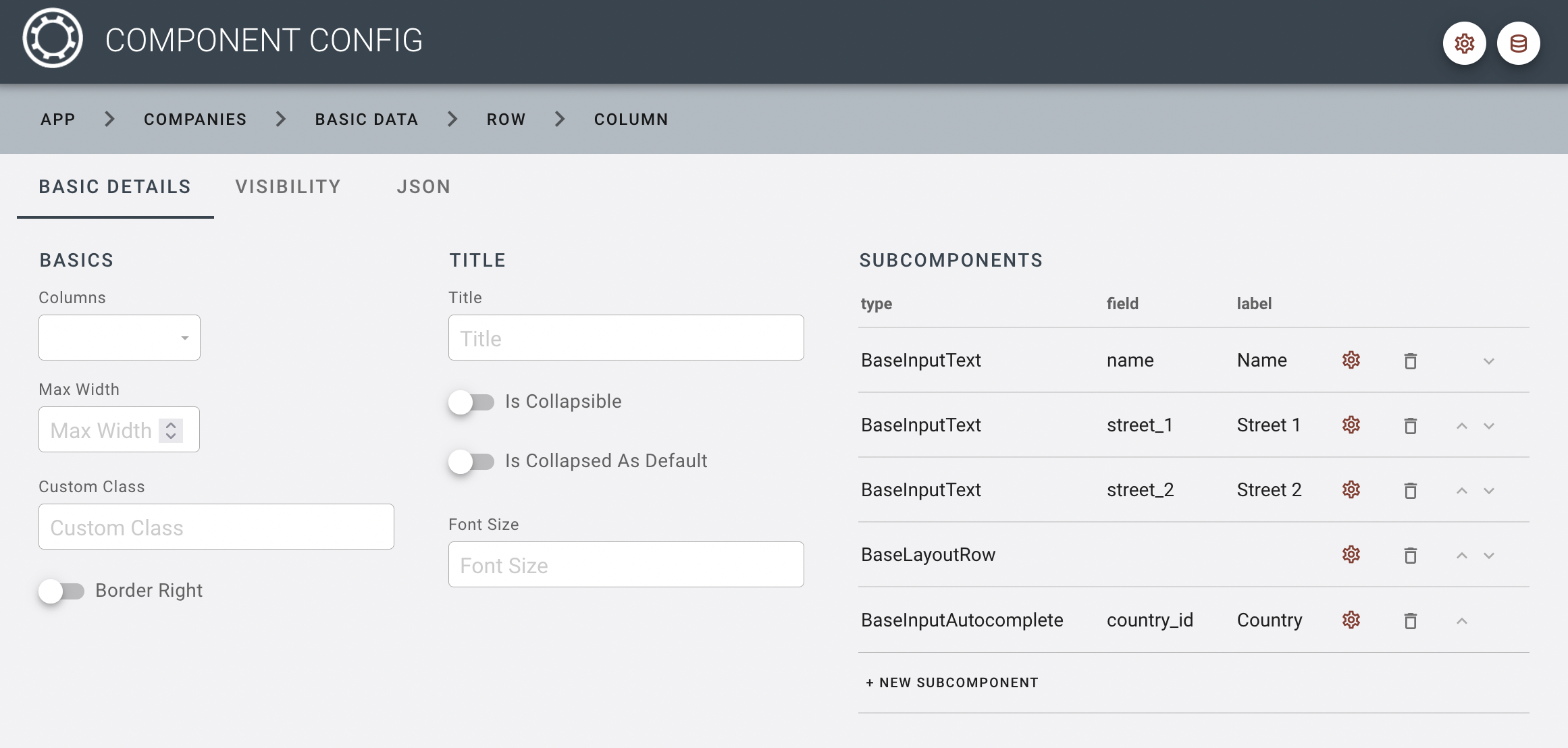This screenshot has width=1568, height=748.
Task: Move street_2 subcomponent up
Action: (x=1461, y=491)
